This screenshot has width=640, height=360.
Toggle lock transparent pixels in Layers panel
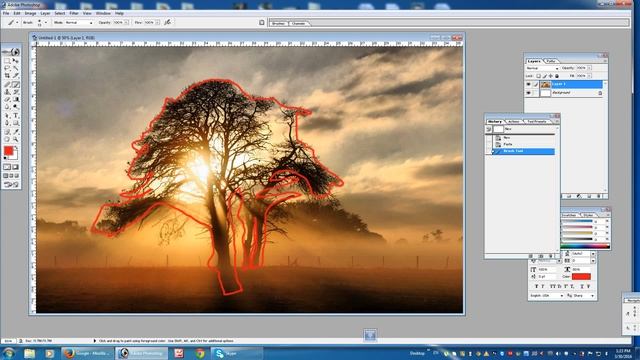tap(538, 76)
